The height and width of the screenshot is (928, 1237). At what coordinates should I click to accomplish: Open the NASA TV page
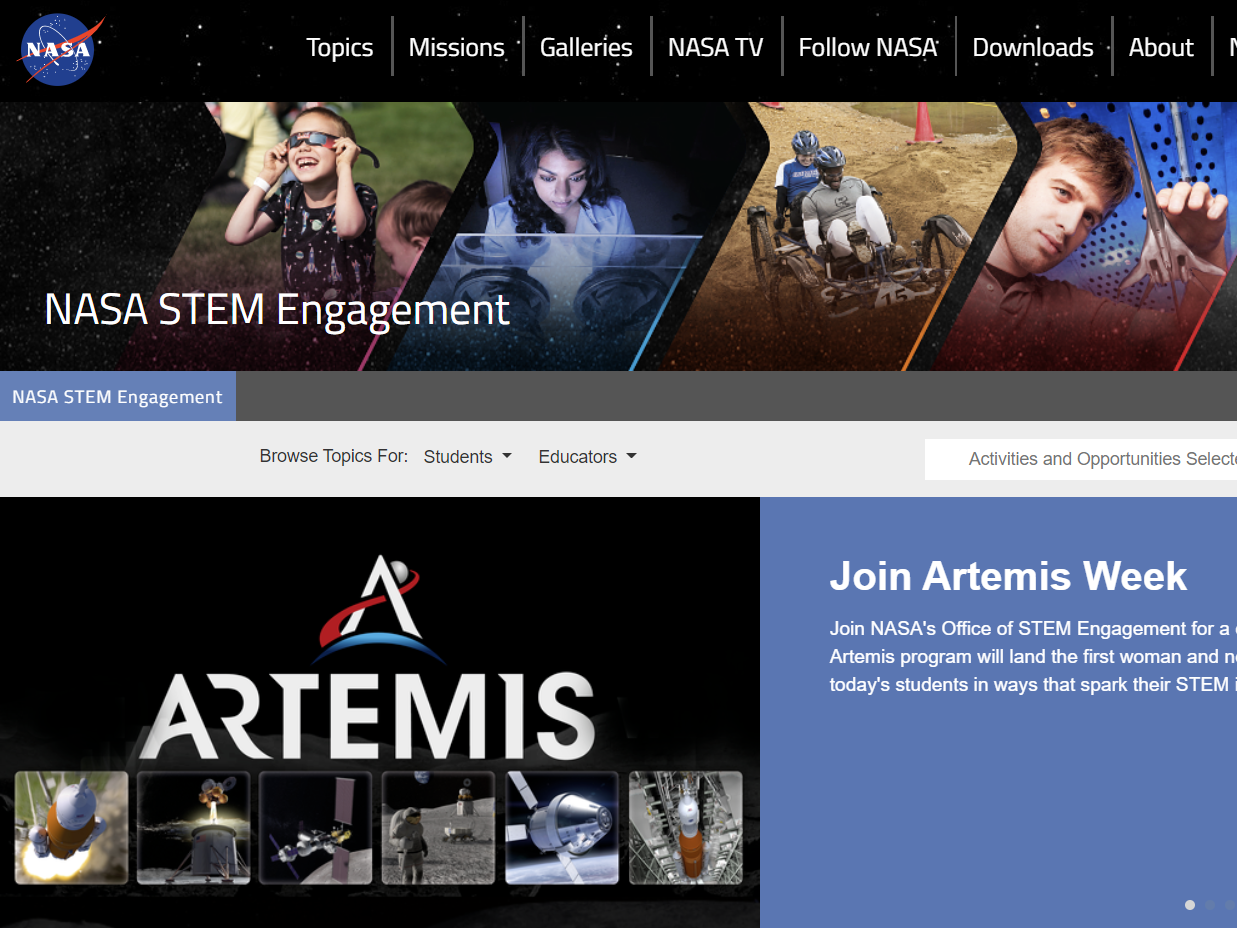coord(716,47)
